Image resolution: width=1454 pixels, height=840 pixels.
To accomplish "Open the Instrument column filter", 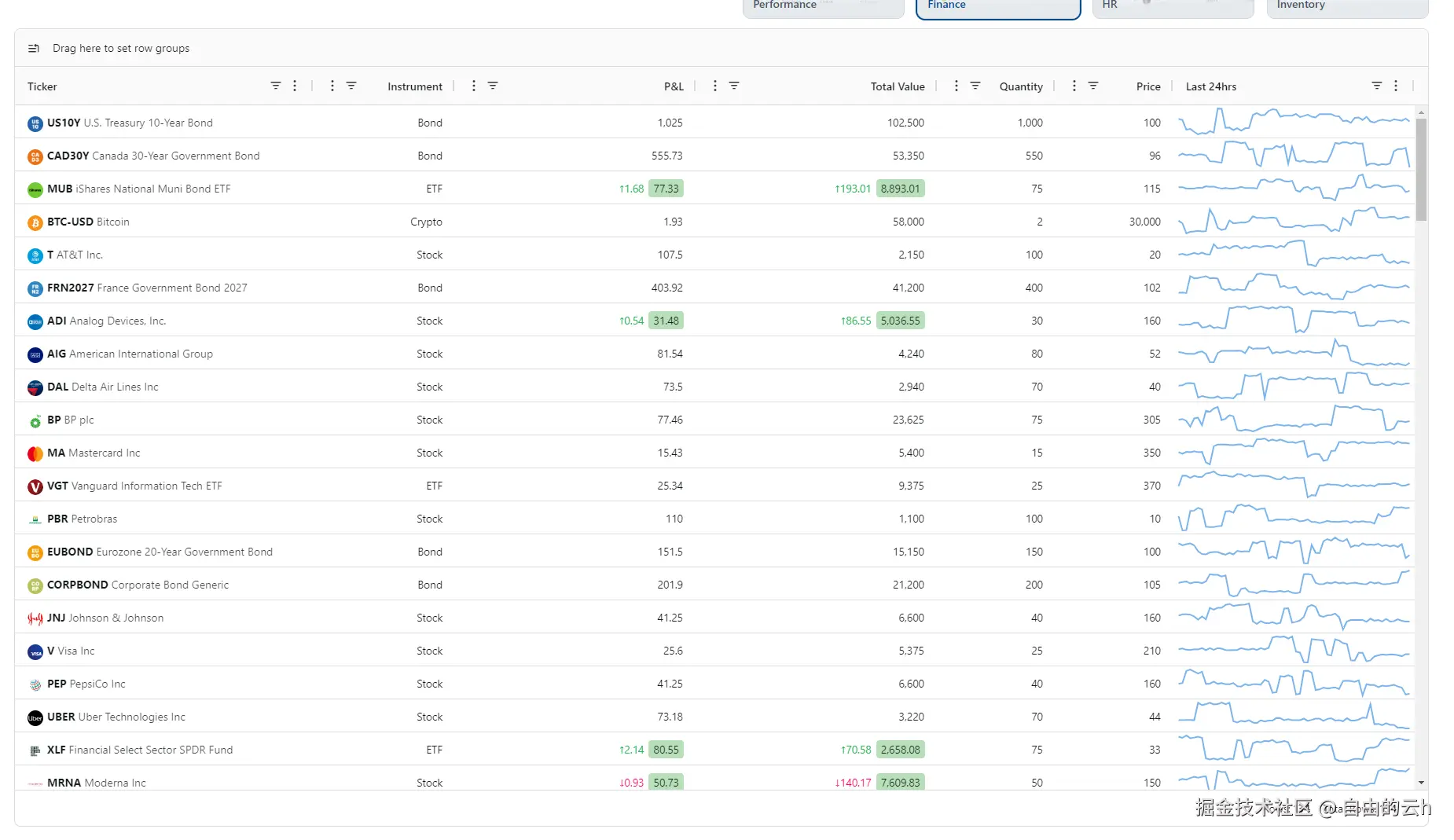I will tap(351, 86).
